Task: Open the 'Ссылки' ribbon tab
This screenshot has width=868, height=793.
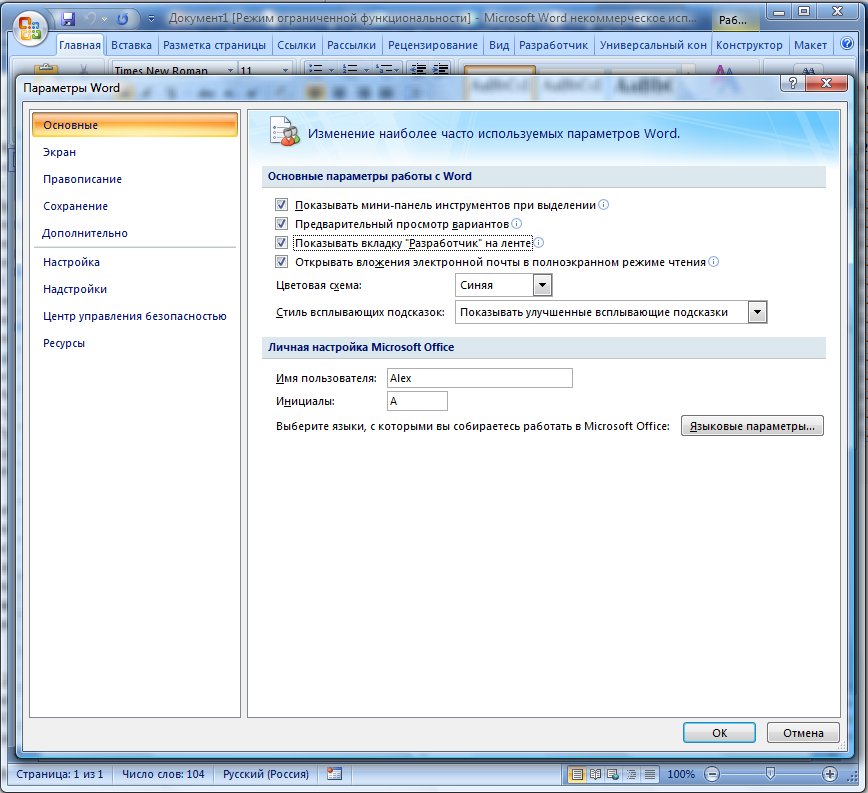Action: (296, 45)
